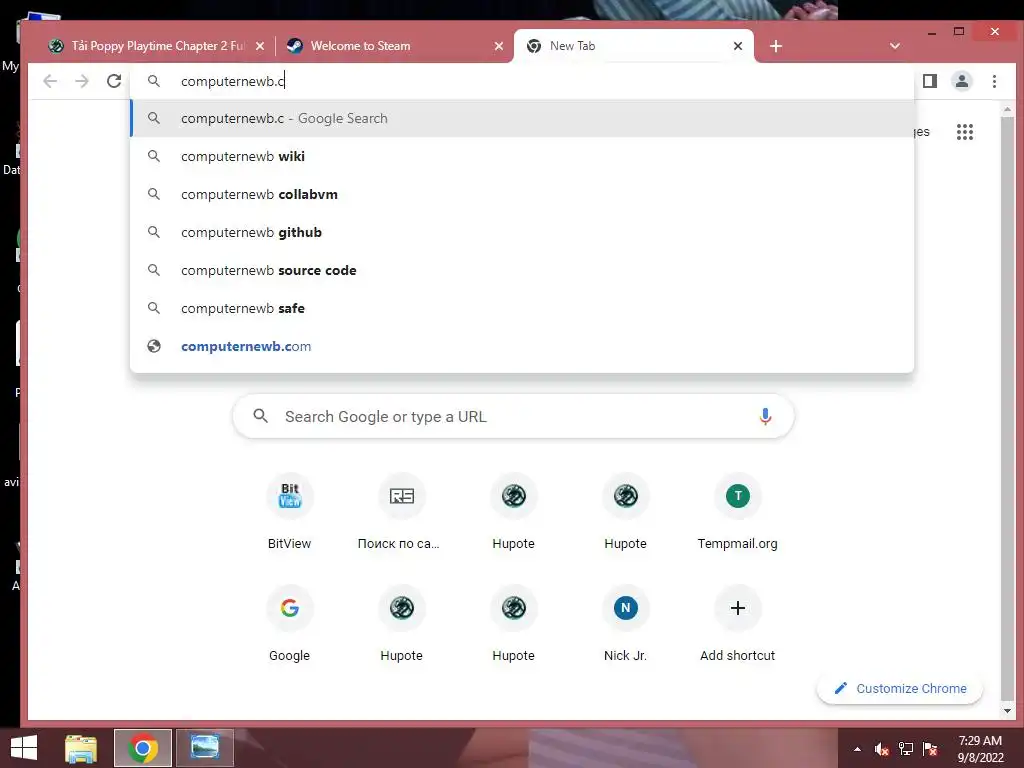Pick the 'computernewb github' suggestion

(522, 232)
